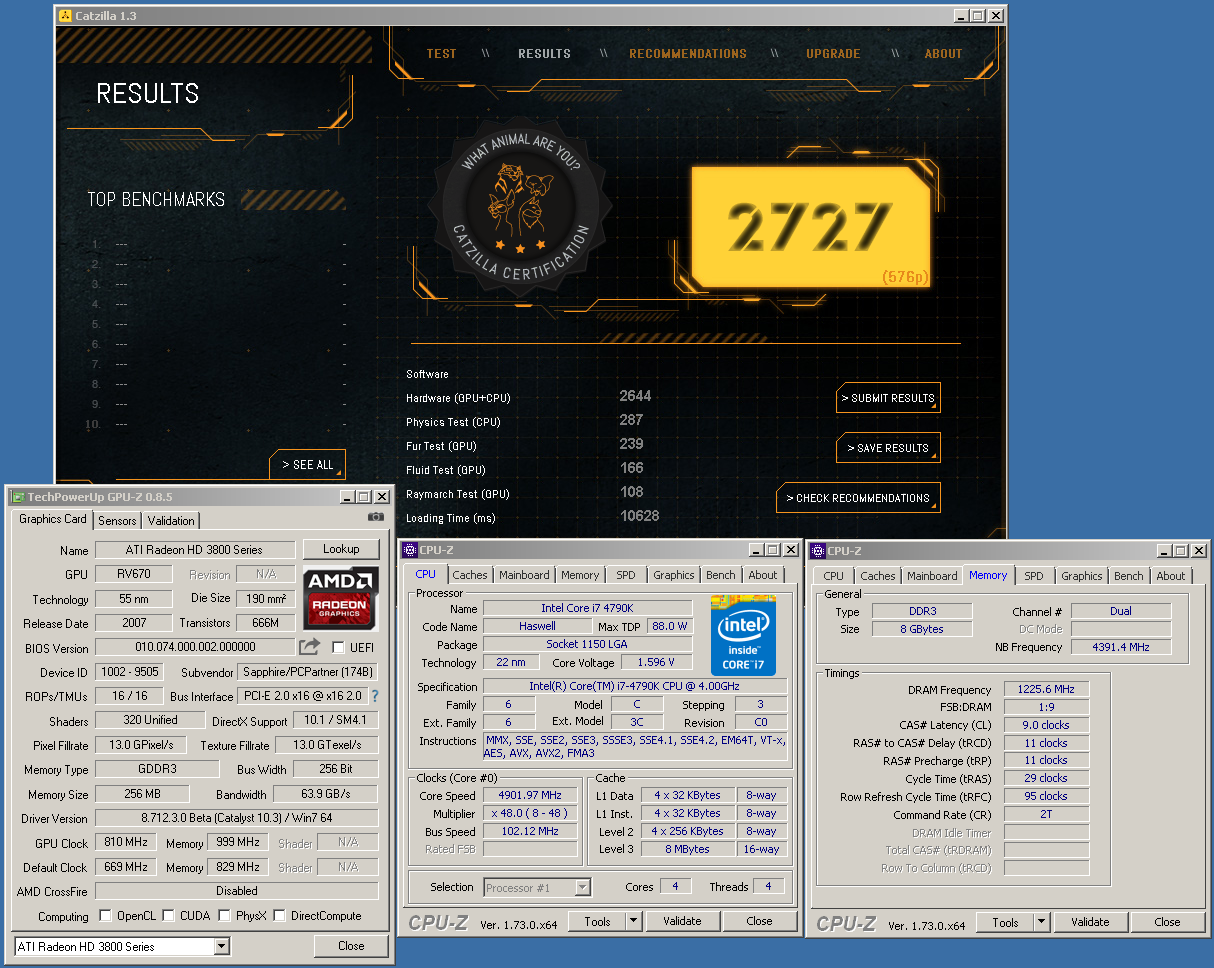Viewport: 1214px width, 968px height.
Task: Click the Loading Time value 10628
Action: pos(639,516)
